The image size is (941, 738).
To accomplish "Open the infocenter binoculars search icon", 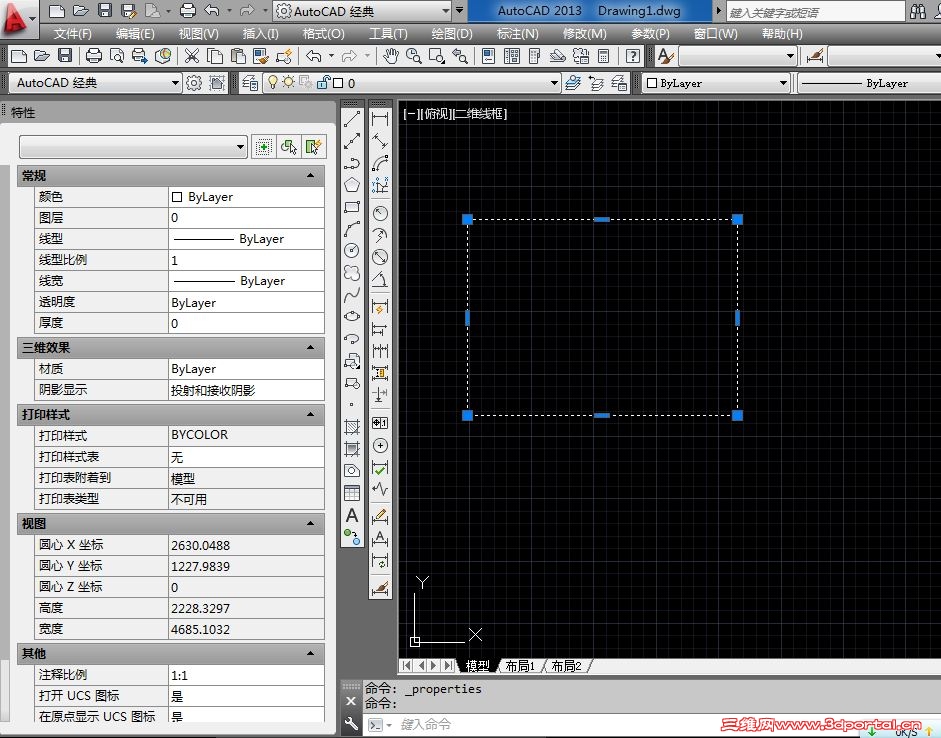I will 918,11.
